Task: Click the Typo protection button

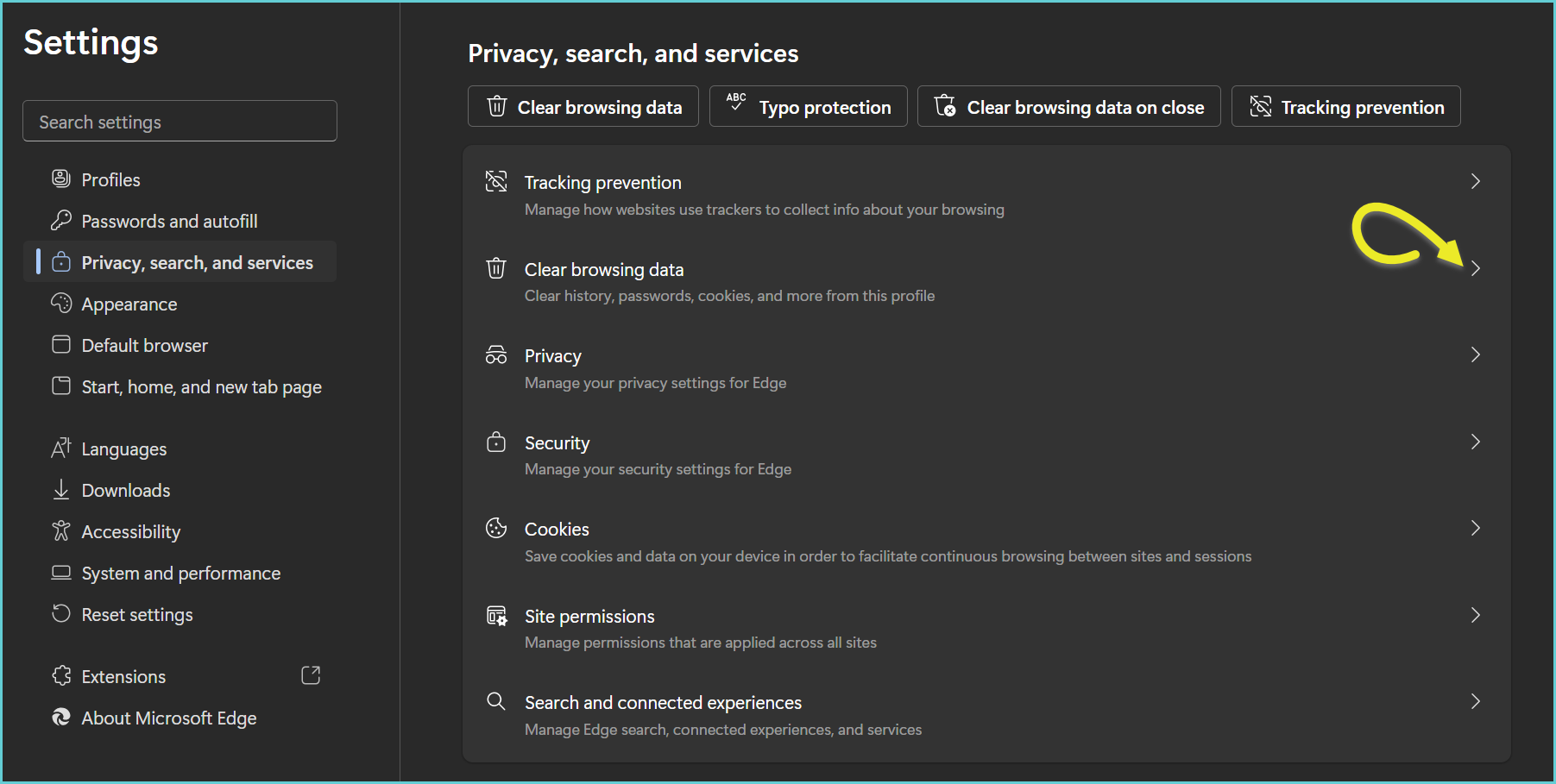Action: pyautogui.click(x=809, y=106)
